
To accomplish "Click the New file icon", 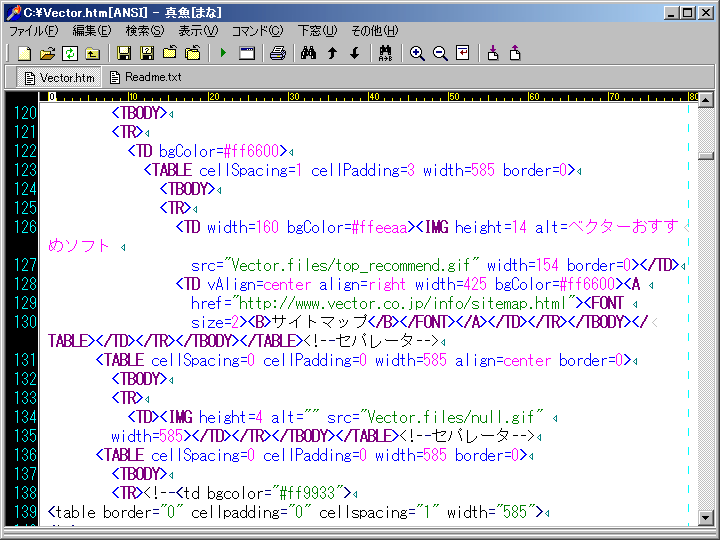I will pyautogui.click(x=24, y=53).
